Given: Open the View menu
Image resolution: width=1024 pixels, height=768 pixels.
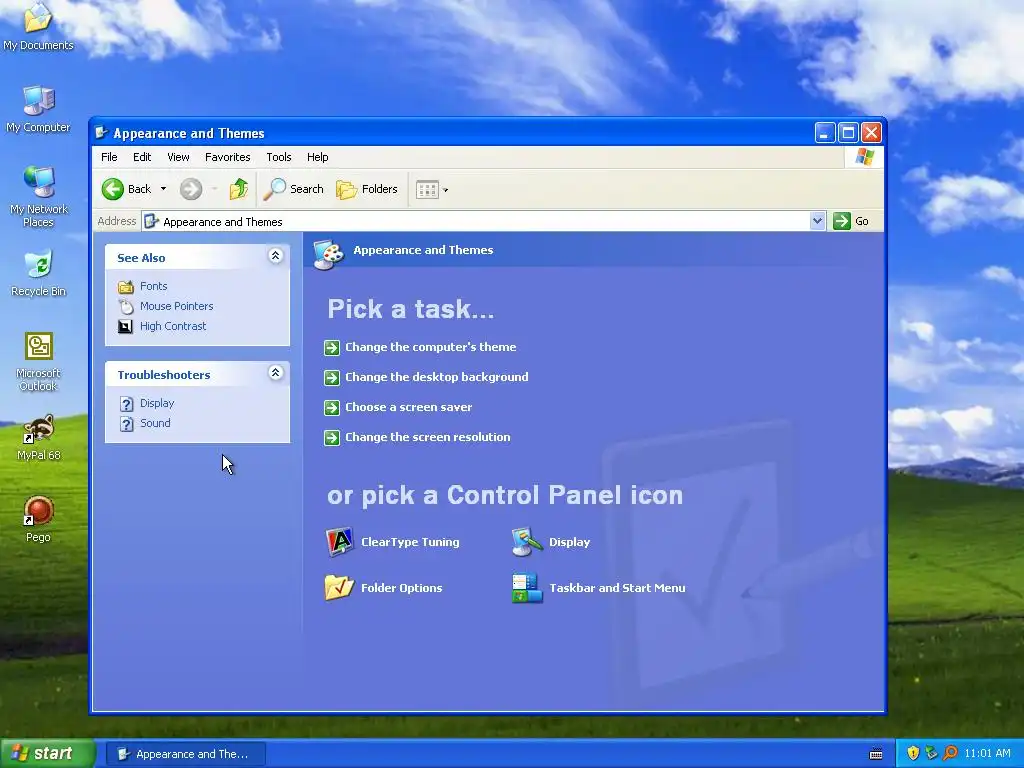Looking at the screenshot, I should pyautogui.click(x=178, y=157).
